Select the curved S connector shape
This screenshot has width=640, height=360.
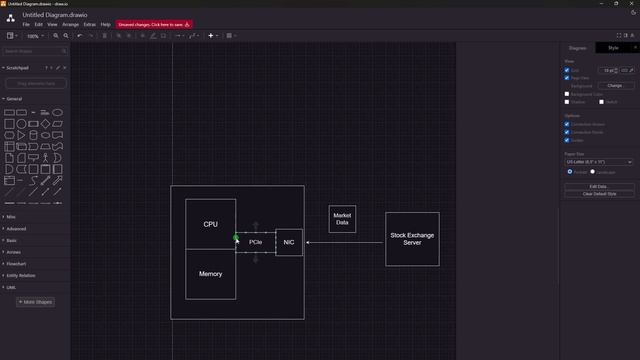(33, 180)
